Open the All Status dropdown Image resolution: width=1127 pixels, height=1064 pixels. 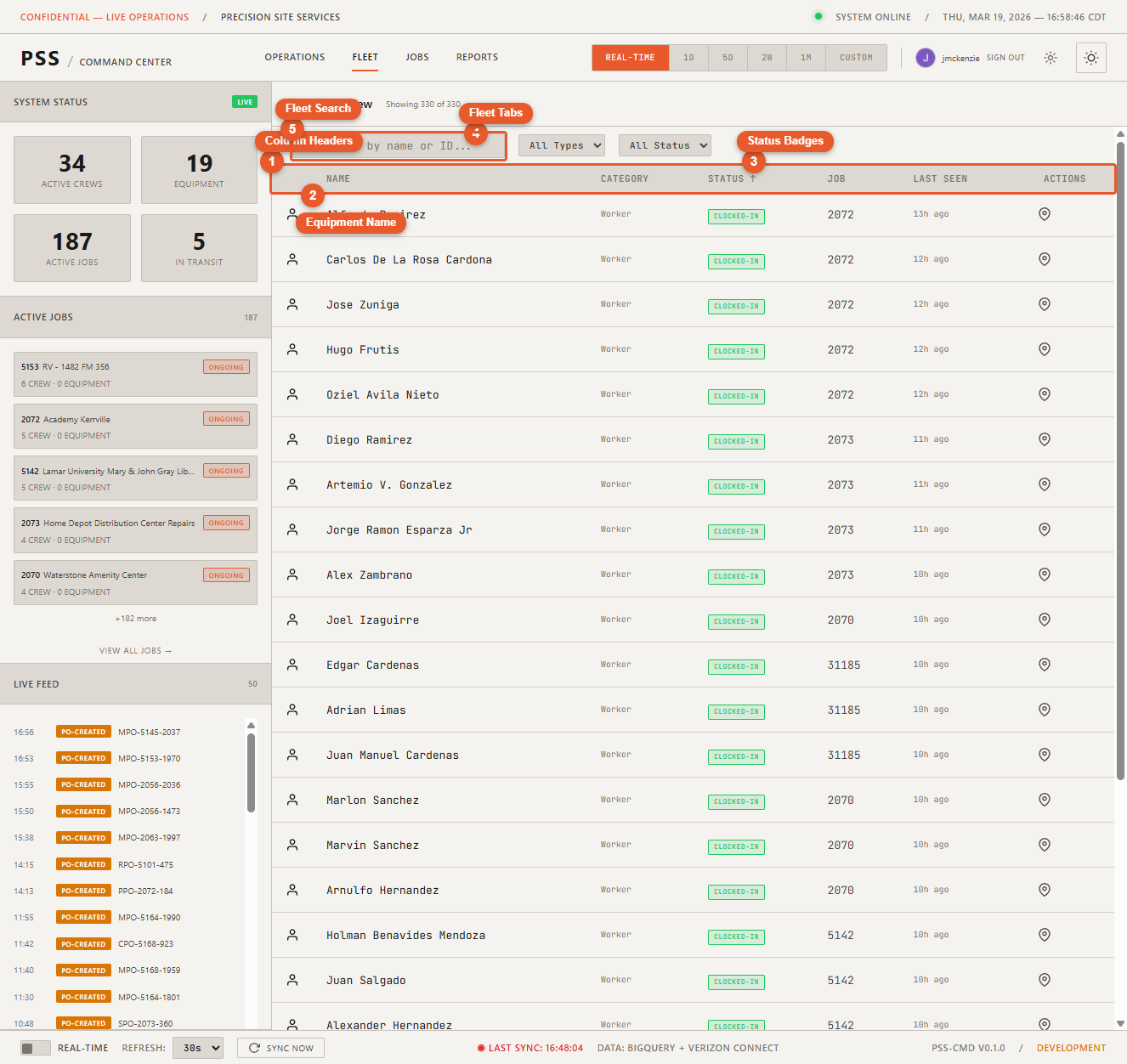pyautogui.click(x=665, y=145)
